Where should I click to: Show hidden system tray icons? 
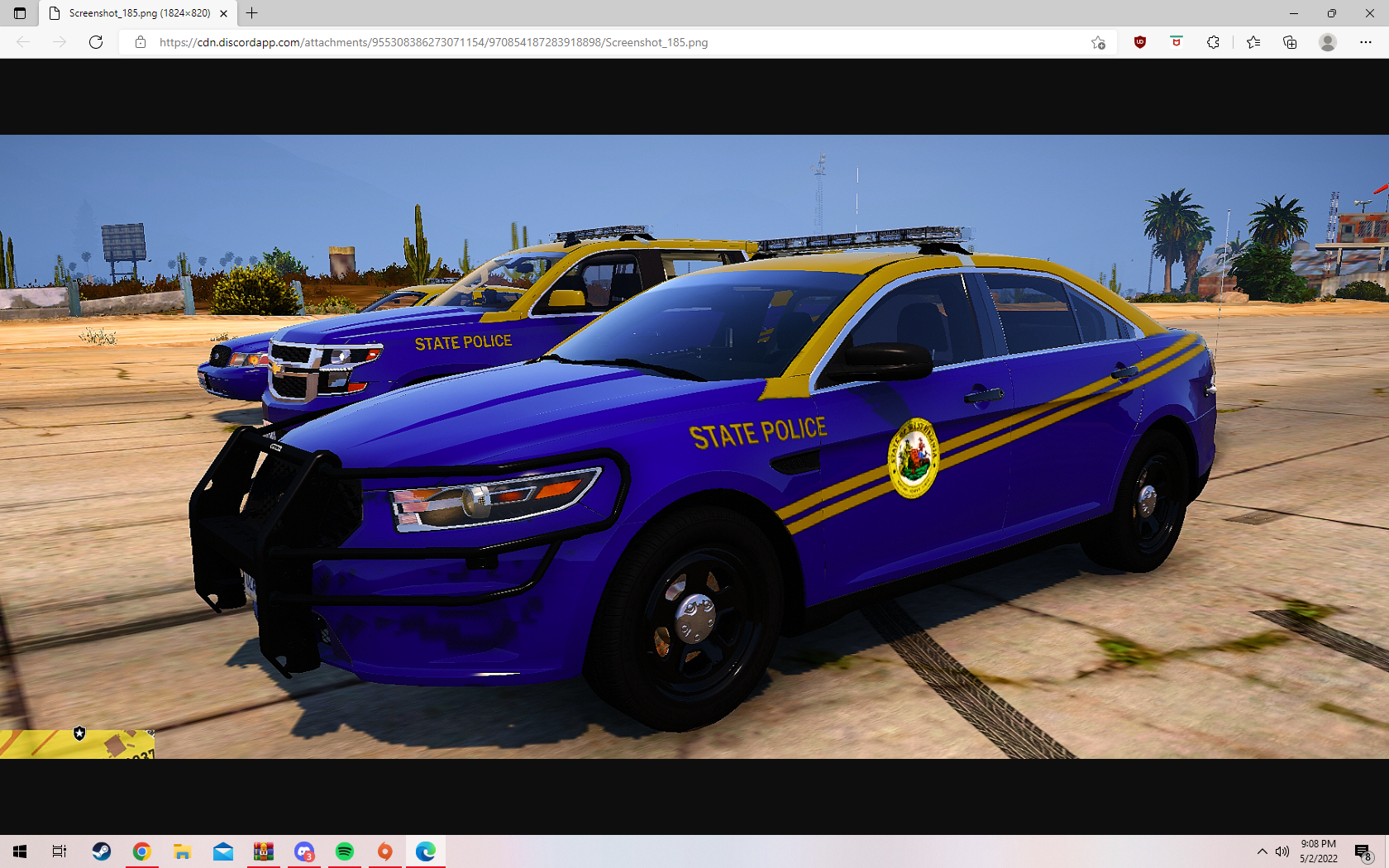pyautogui.click(x=1262, y=851)
